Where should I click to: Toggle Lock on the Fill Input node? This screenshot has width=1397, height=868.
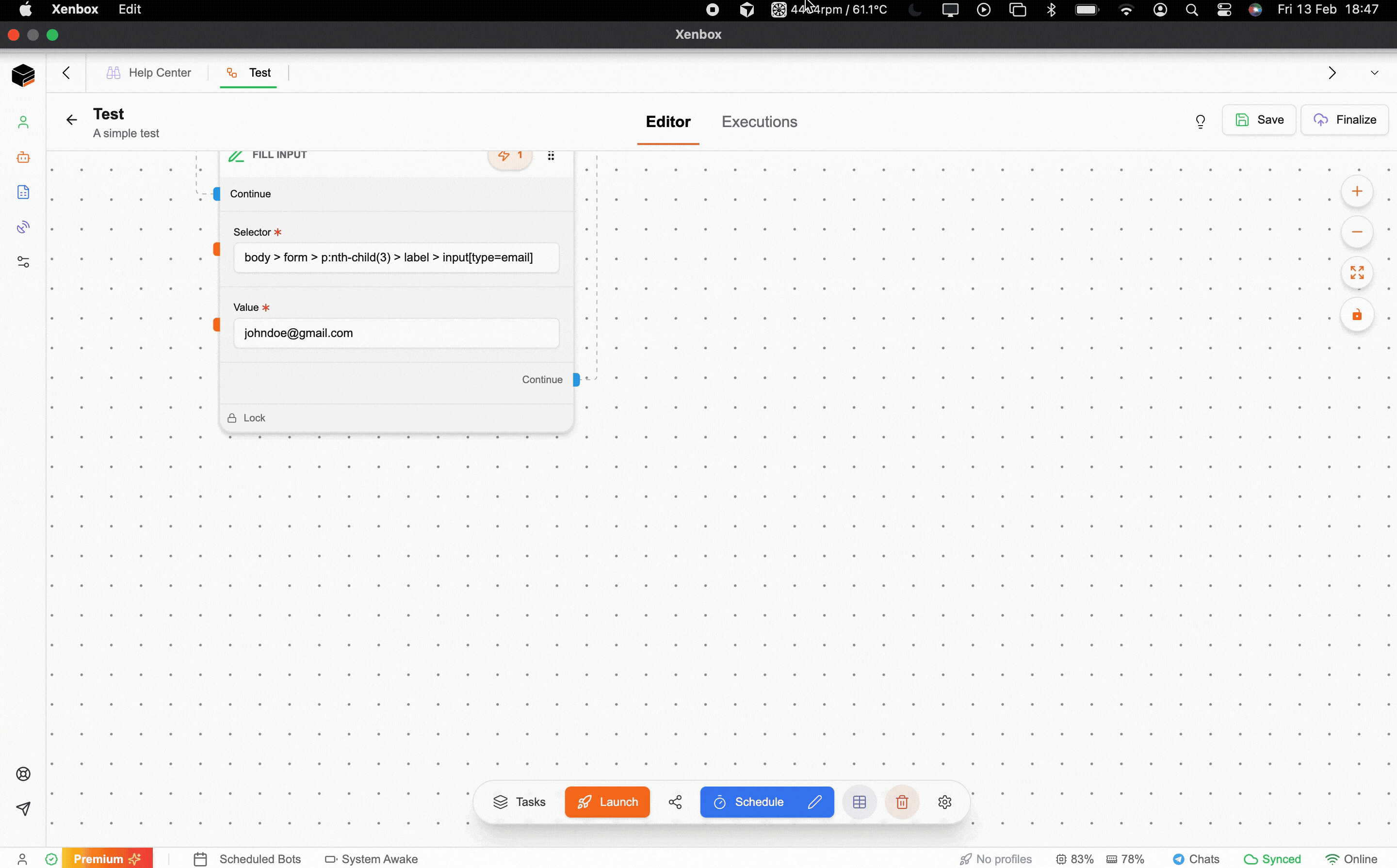click(247, 418)
